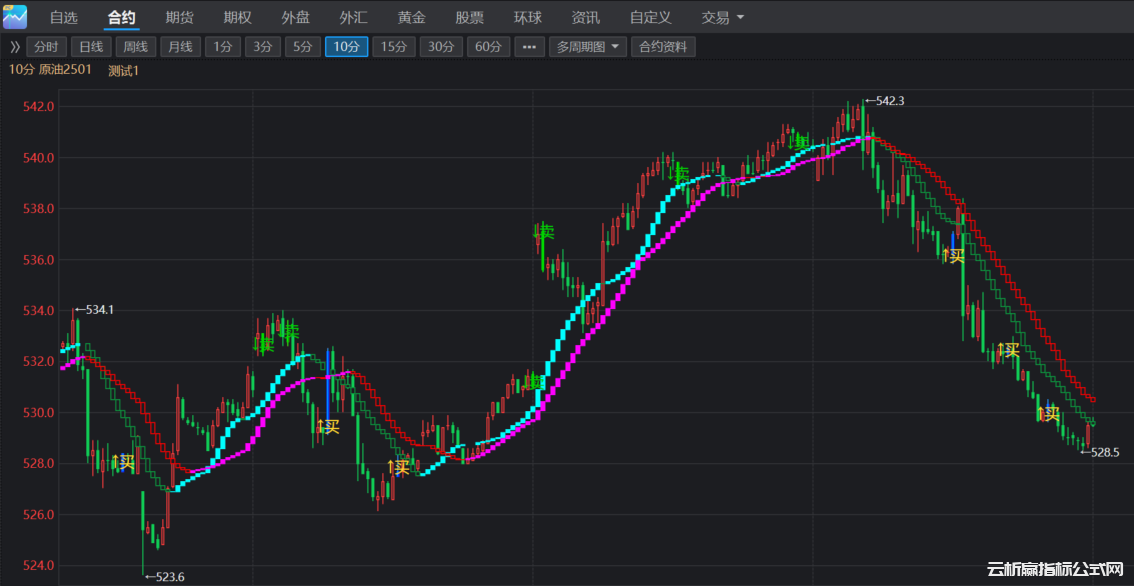Select the 外汇 menu item
1134x586 pixels.
353,18
